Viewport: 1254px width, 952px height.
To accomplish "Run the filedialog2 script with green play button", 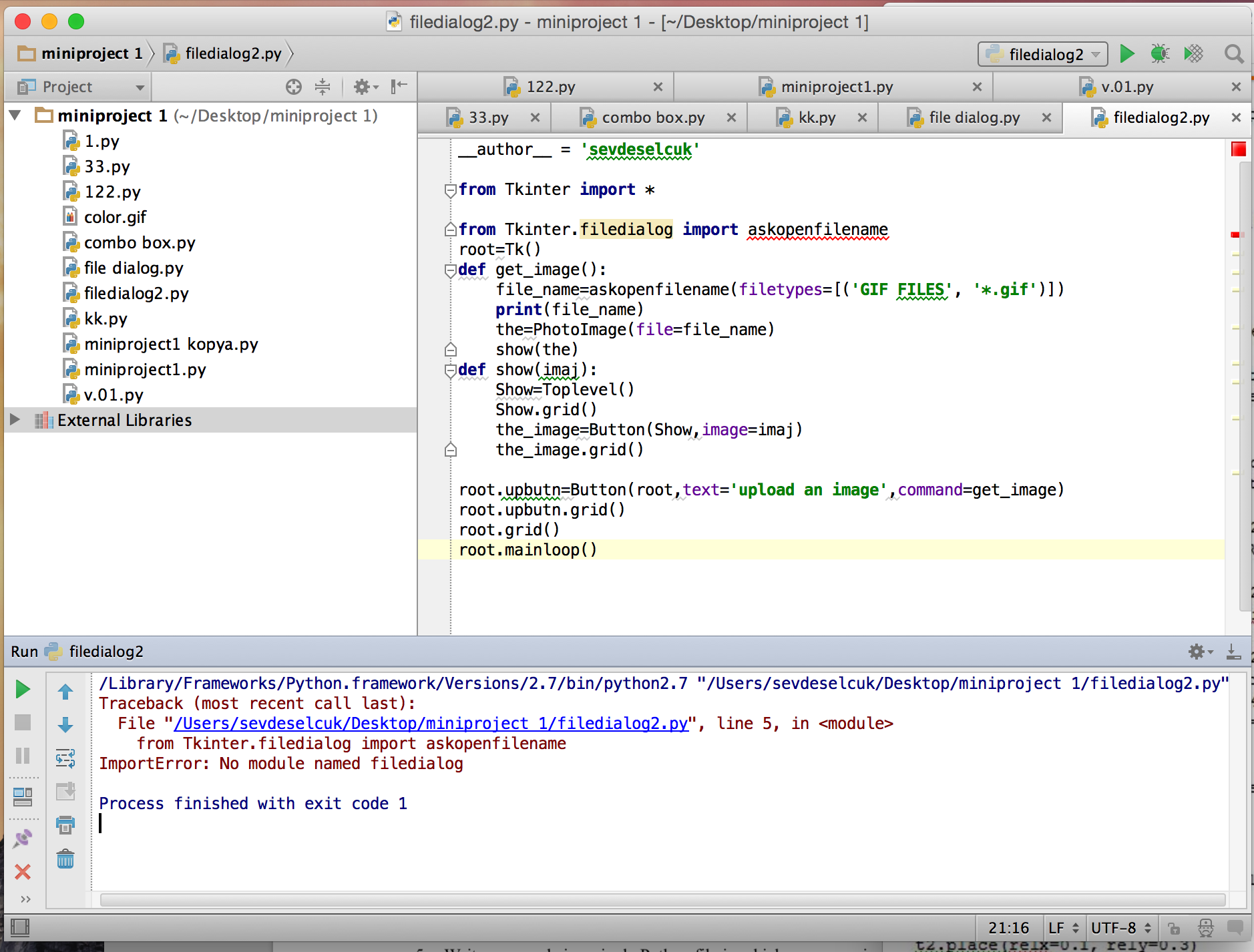I will pyautogui.click(x=1127, y=54).
